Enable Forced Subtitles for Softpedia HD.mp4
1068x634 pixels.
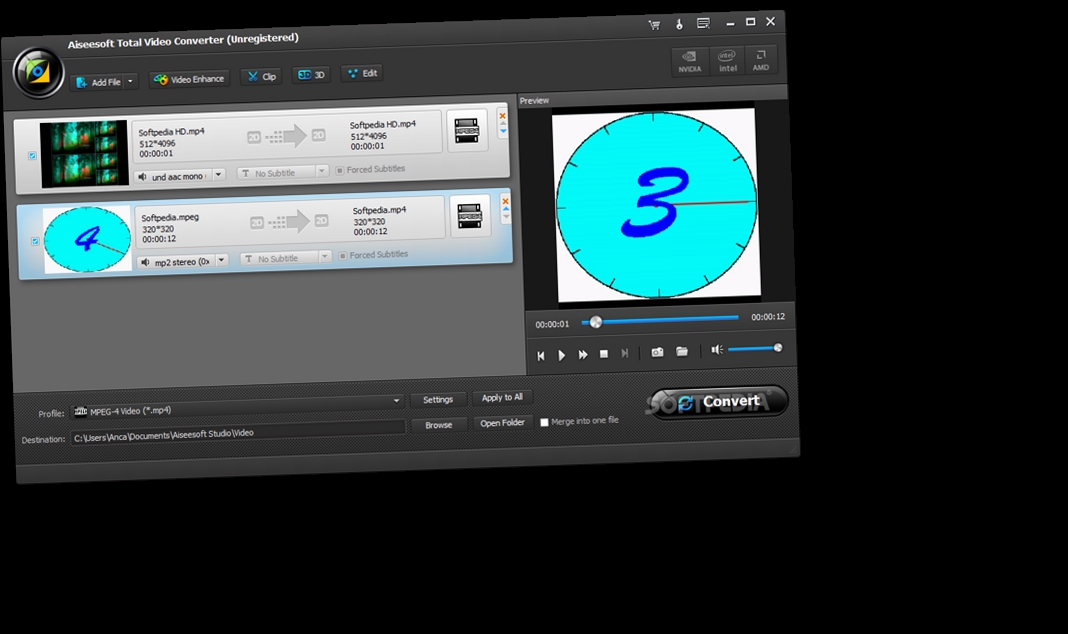coord(340,170)
